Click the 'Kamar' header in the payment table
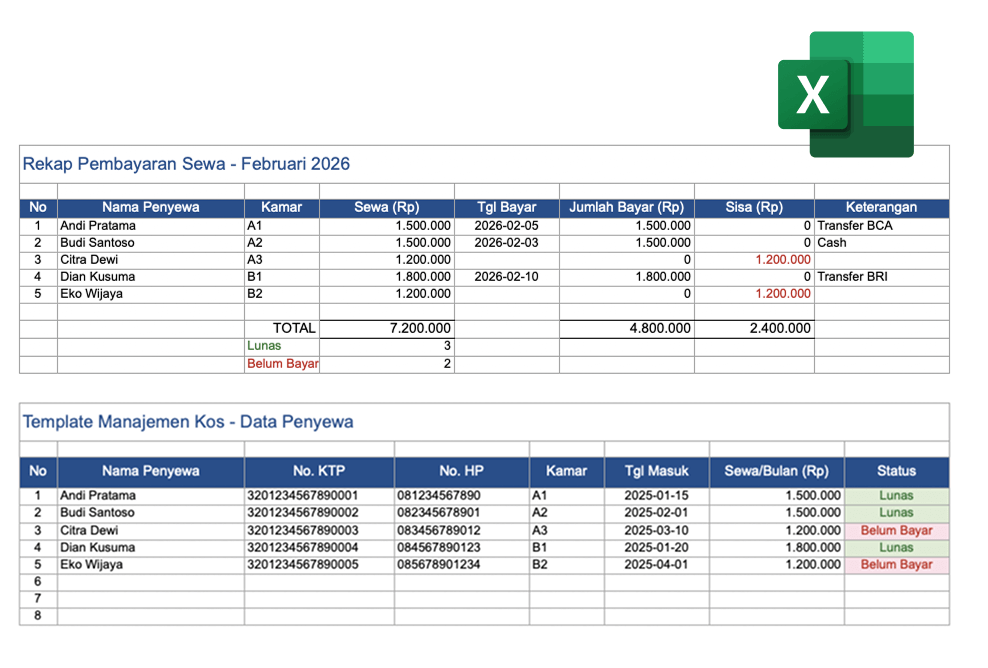The width and height of the screenshot is (988, 668). tap(281, 207)
